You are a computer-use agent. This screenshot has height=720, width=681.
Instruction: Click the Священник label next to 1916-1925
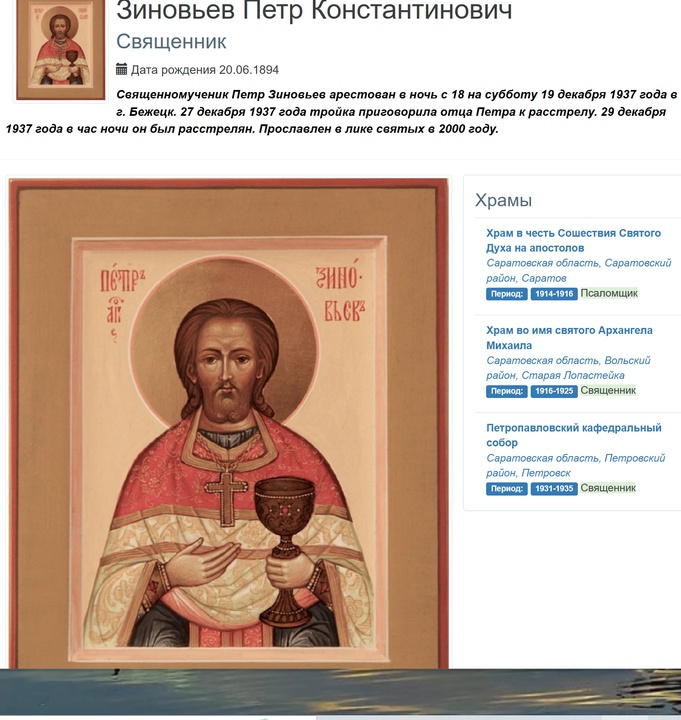point(608,390)
